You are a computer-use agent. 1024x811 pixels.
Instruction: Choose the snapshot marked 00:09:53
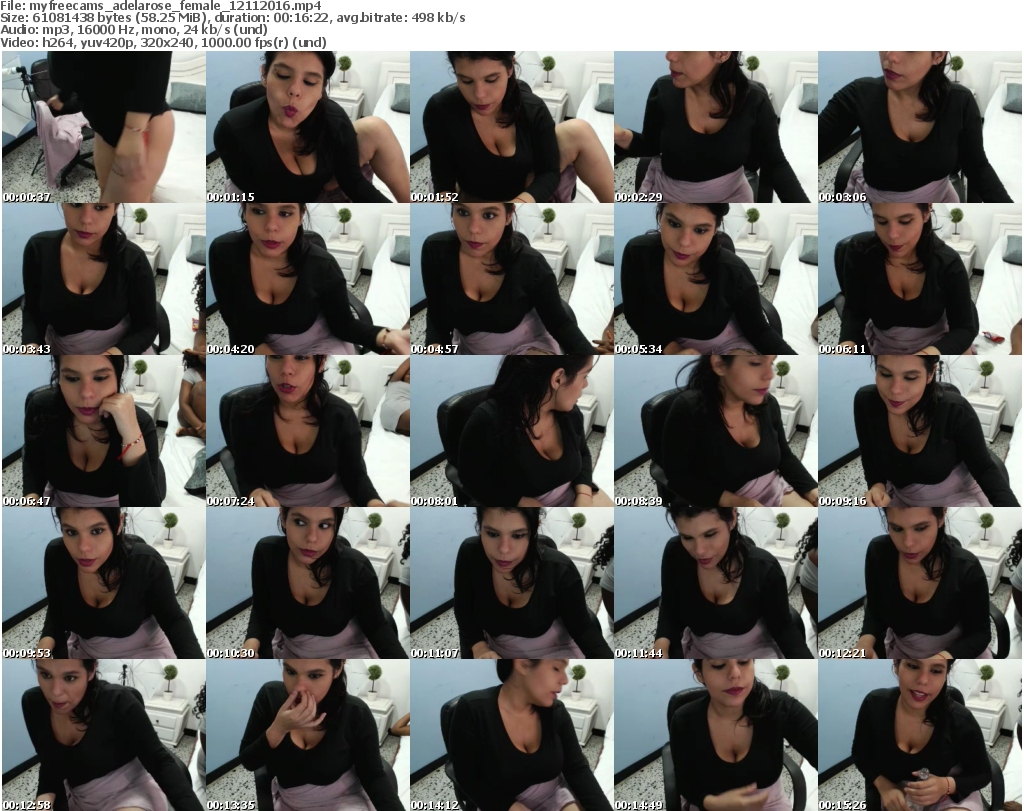104,583
